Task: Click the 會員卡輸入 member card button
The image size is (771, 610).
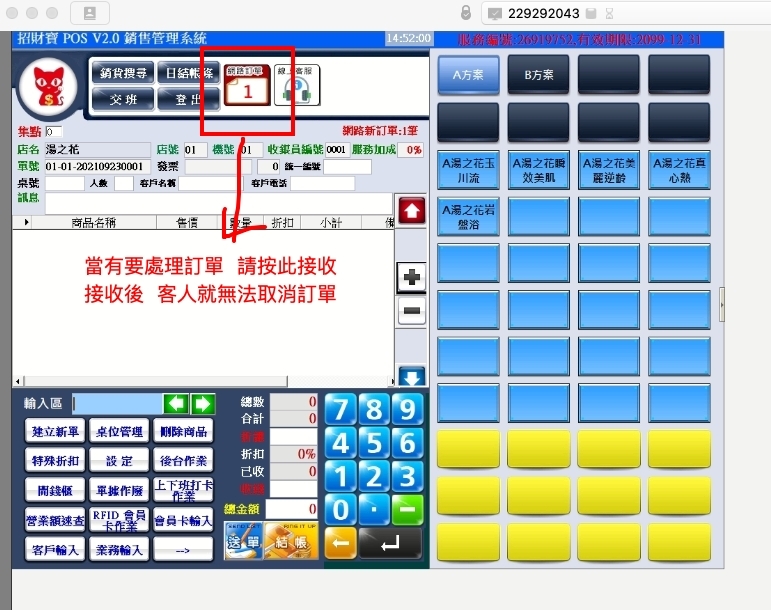Action: (183, 520)
